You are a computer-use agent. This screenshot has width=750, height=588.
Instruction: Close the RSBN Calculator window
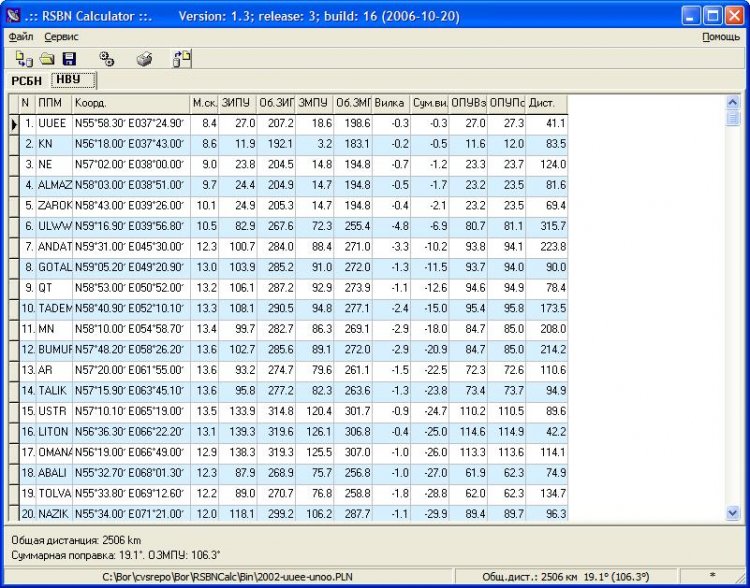[734, 16]
